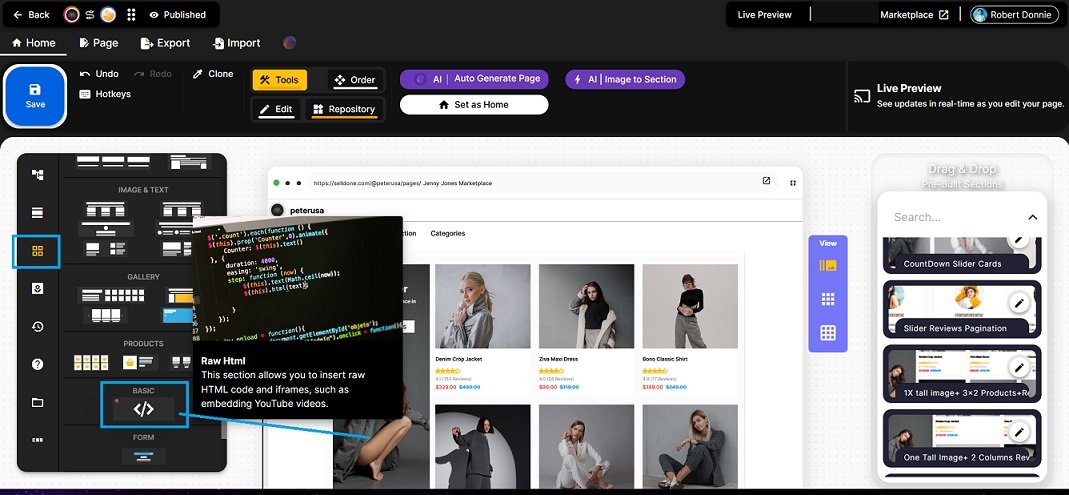Open the Page tab

pos(99,43)
